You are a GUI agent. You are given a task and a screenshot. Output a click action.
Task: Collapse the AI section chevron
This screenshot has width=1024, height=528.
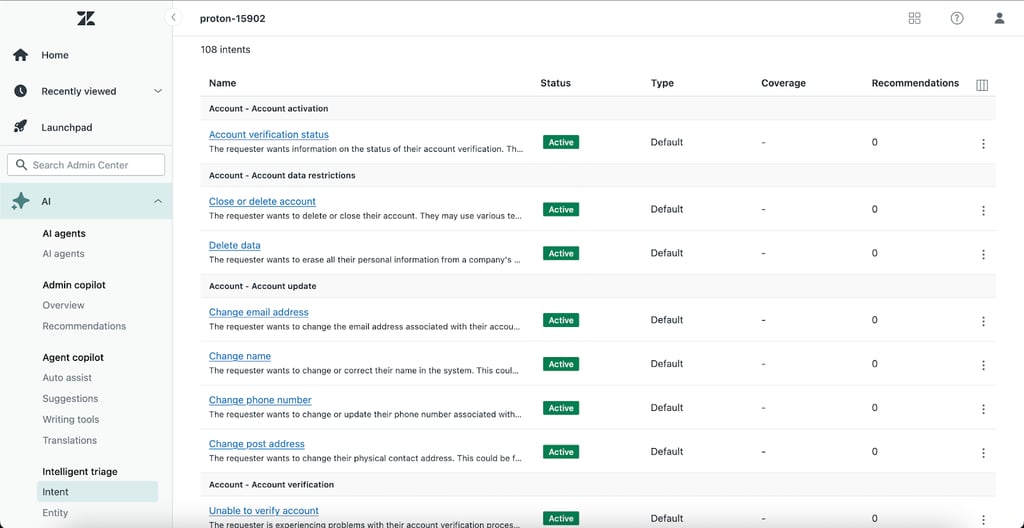157,201
